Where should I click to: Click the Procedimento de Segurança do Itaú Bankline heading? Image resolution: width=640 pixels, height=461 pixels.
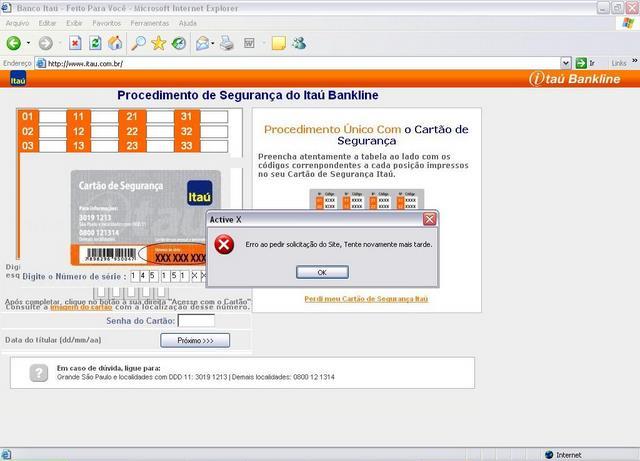248,95
